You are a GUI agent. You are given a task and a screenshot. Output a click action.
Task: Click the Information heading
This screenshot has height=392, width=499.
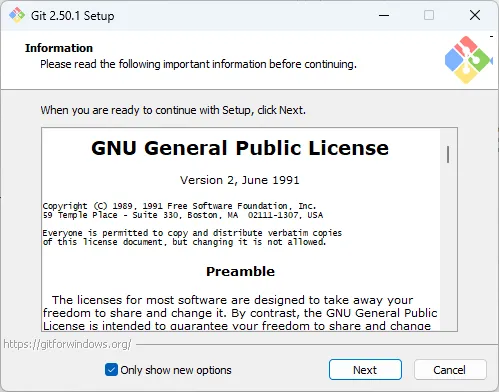point(59,48)
